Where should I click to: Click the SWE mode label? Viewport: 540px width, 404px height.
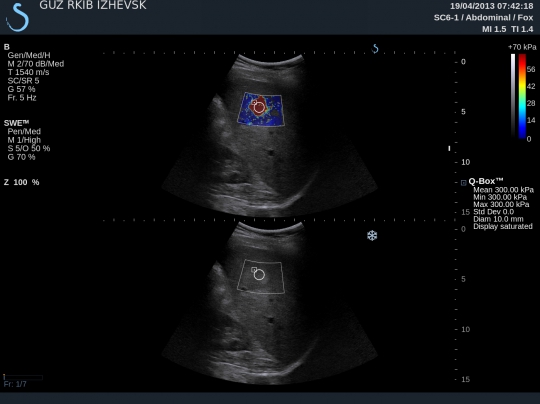(x=16, y=123)
